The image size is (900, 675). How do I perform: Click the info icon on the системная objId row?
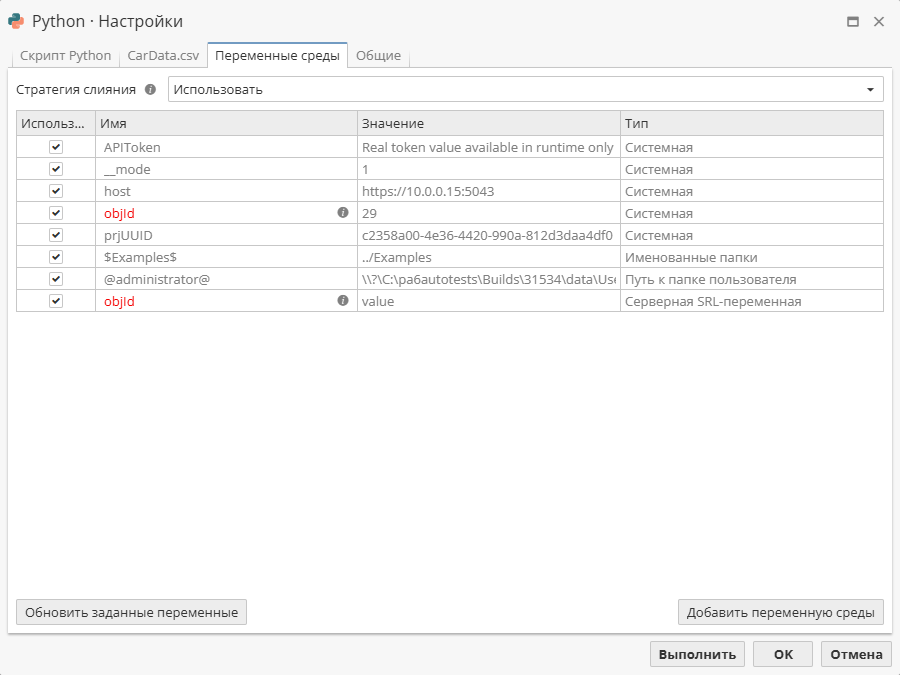pos(342,212)
